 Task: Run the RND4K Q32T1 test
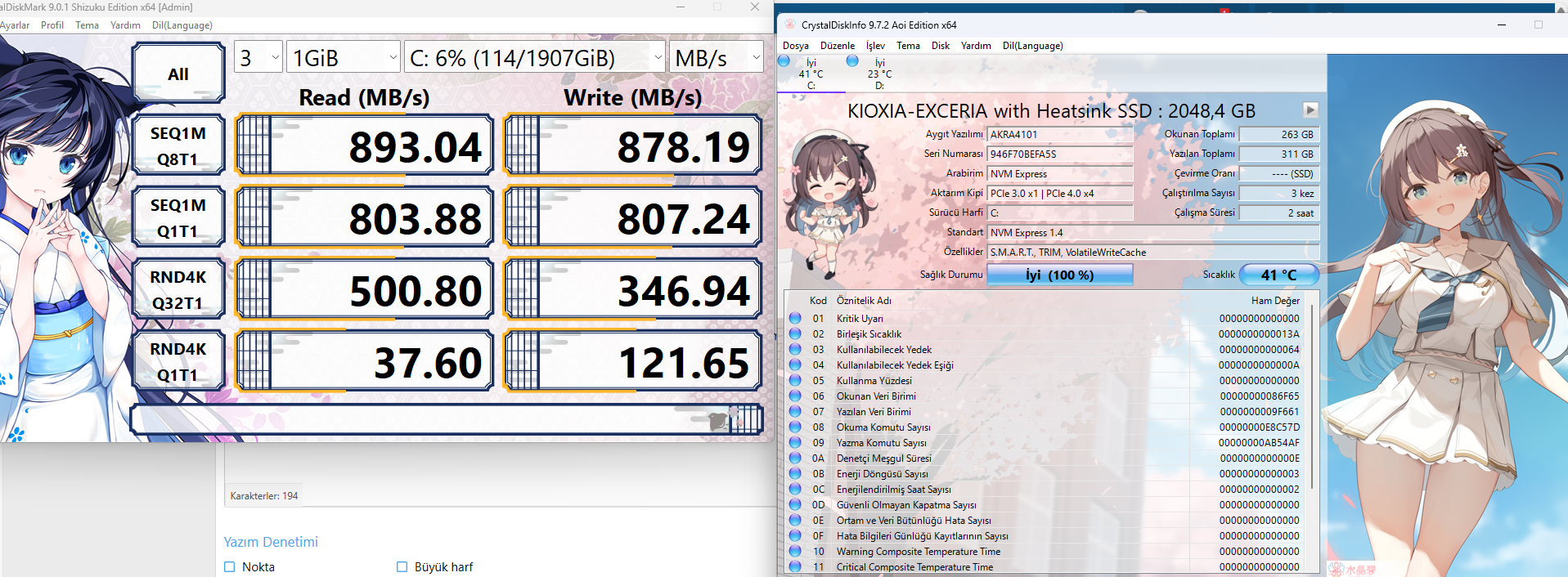178,289
